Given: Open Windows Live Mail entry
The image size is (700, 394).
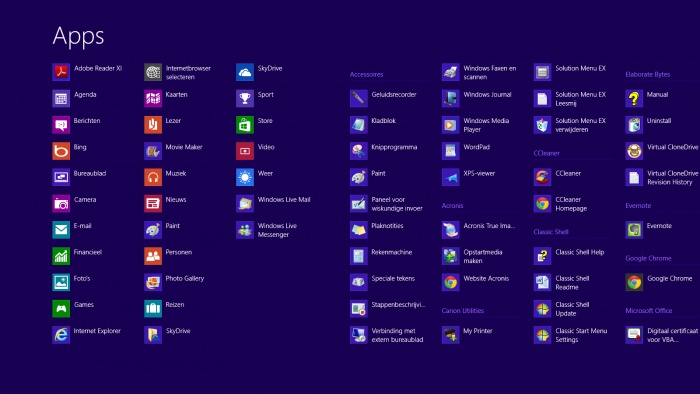Looking at the screenshot, I should pyautogui.click(x=273, y=203).
